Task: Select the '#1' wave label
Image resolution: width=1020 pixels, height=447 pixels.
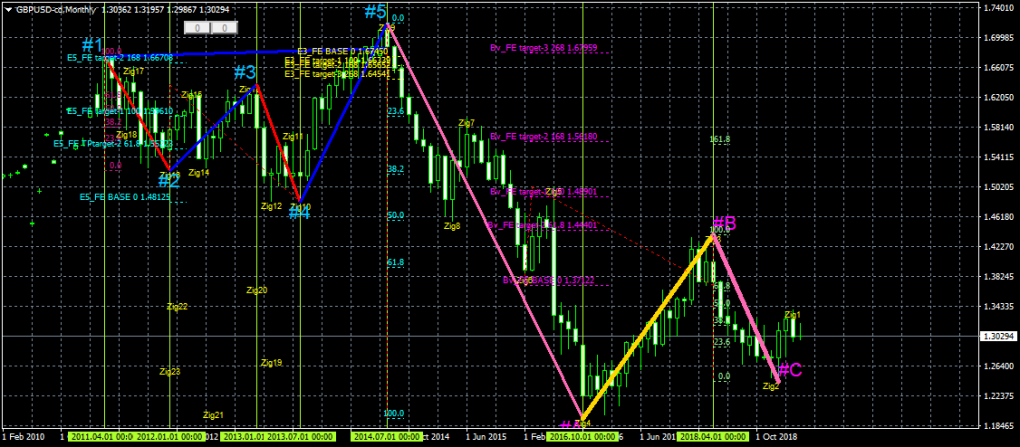Action: [x=92, y=46]
